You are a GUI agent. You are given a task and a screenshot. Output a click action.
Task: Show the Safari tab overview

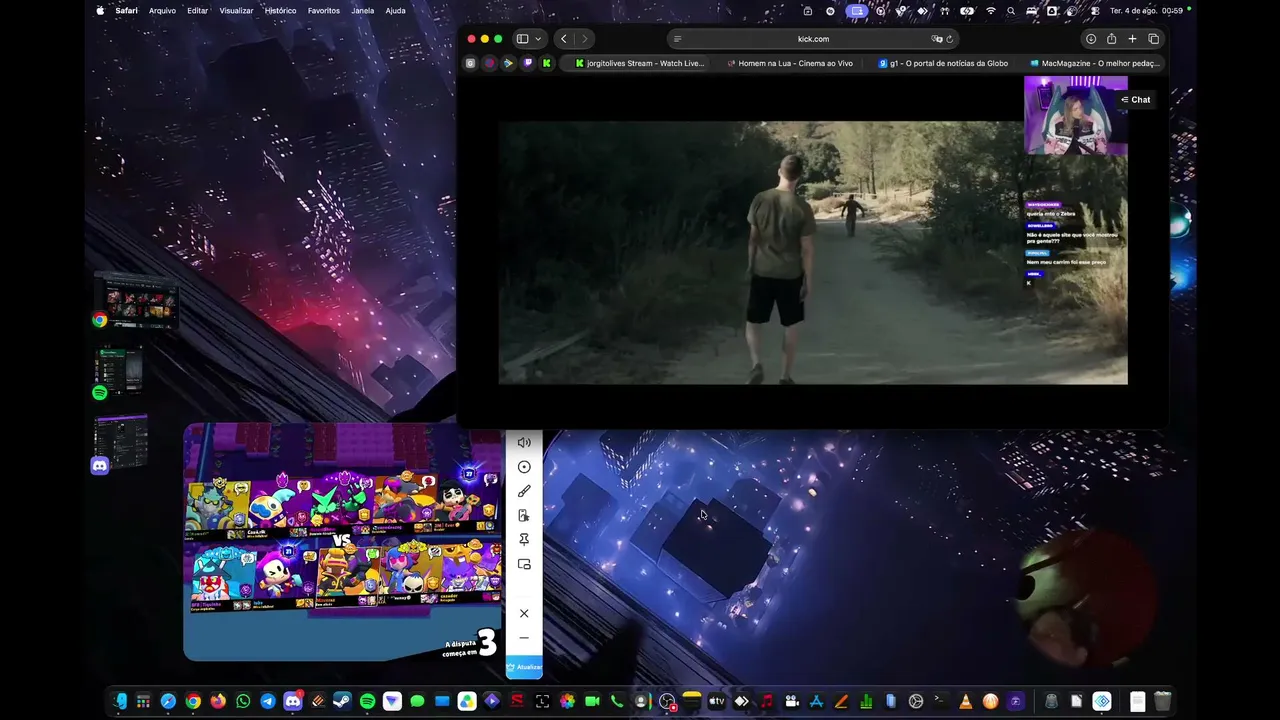pos(1153,39)
